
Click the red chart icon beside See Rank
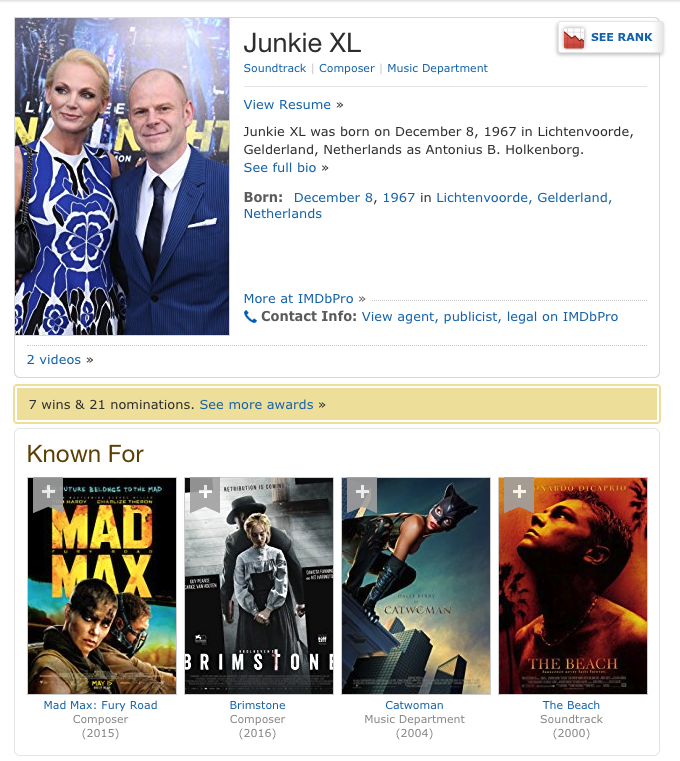click(x=573, y=38)
